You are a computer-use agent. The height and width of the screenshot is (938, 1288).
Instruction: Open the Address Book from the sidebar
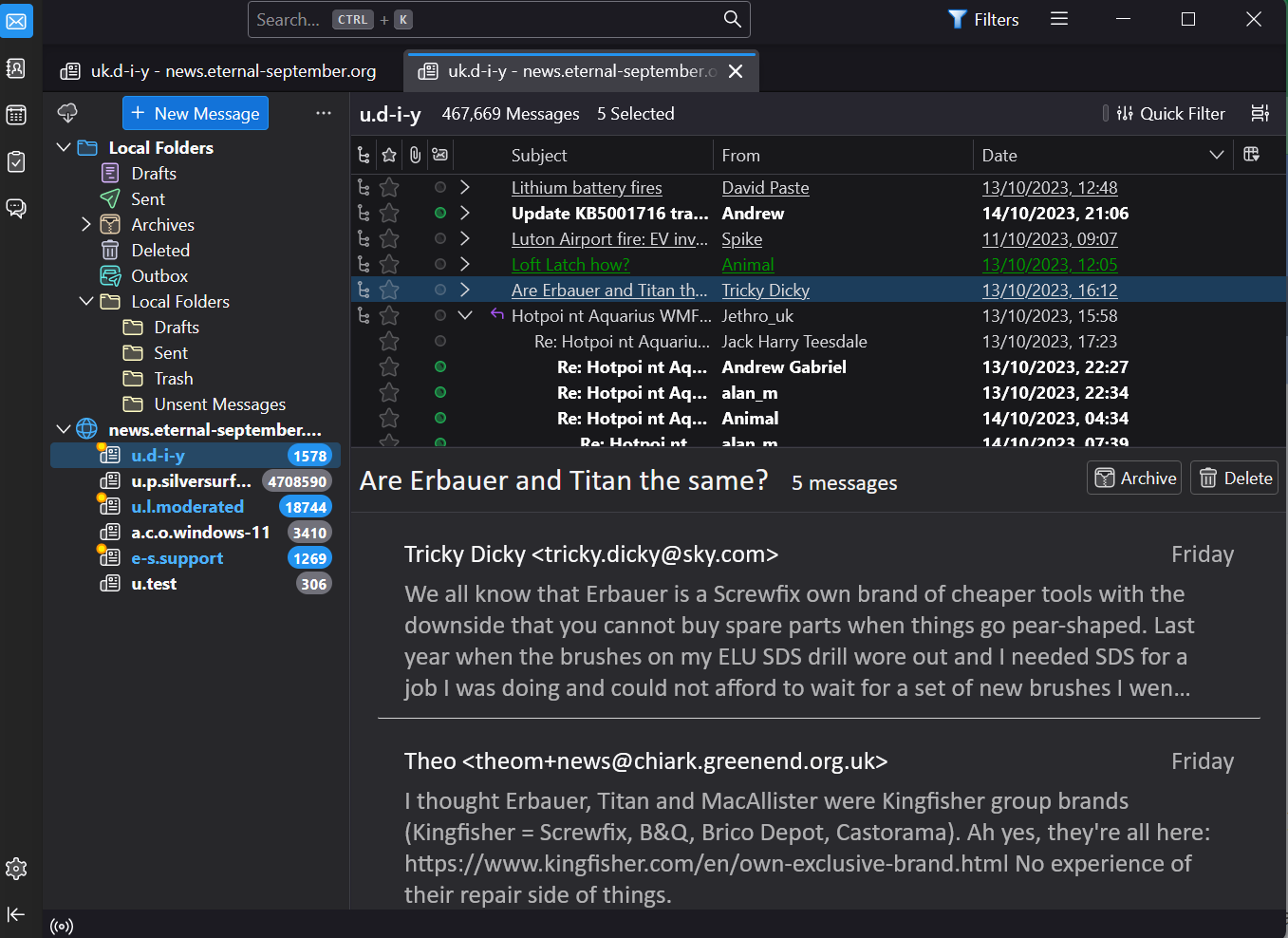16,68
